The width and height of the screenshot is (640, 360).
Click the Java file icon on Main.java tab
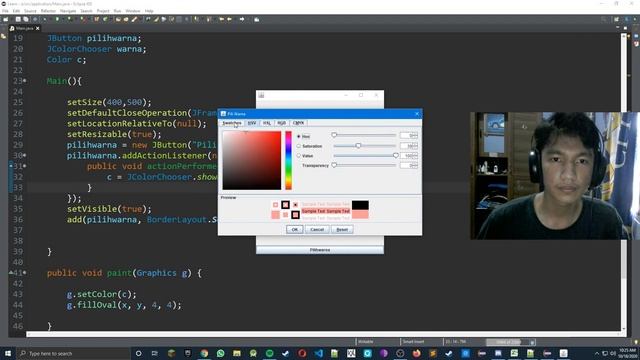(12, 28)
